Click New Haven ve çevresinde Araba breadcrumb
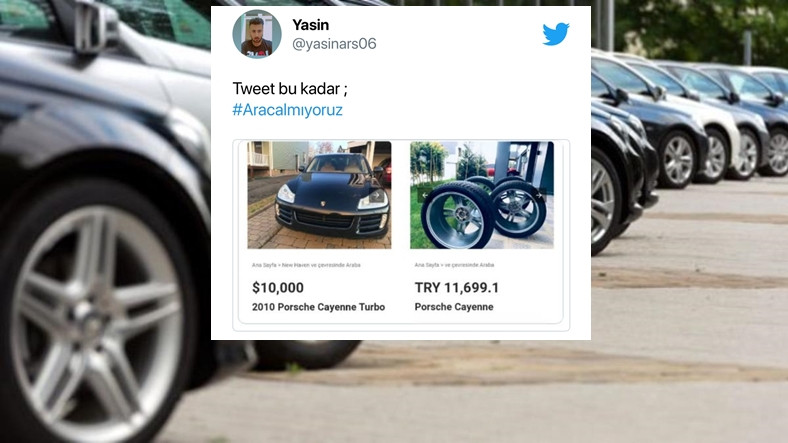The width and height of the screenshot is (788, 443). point(321,265)
